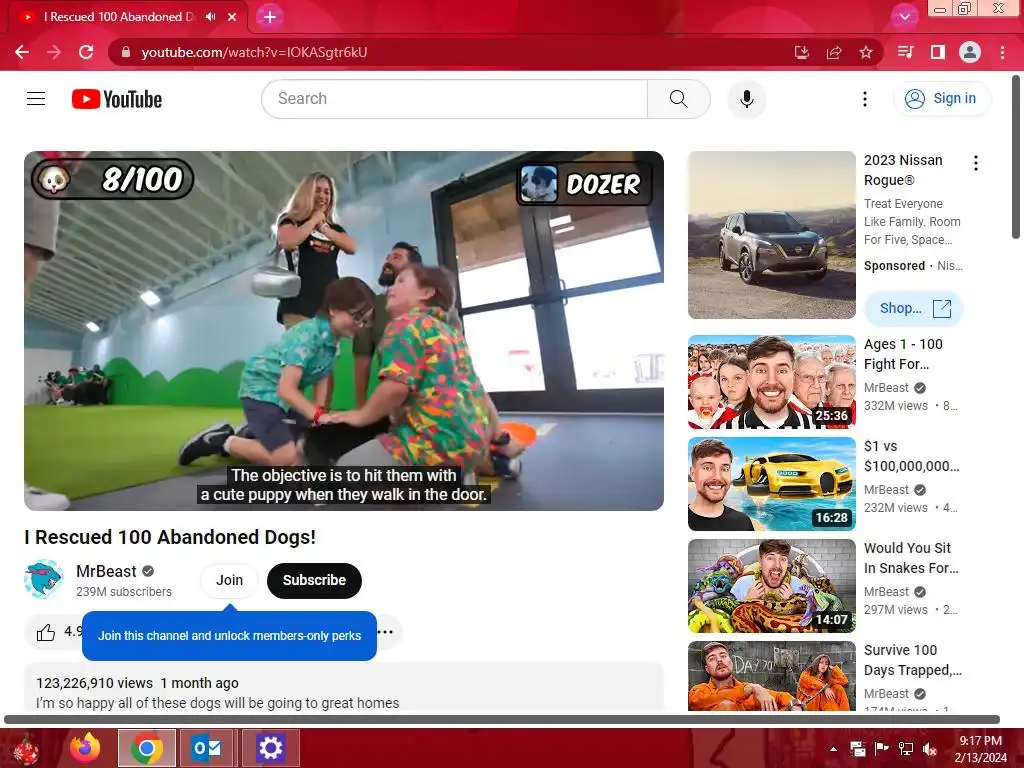Click the video title text
1024x768 pixels.
[170, 537]
